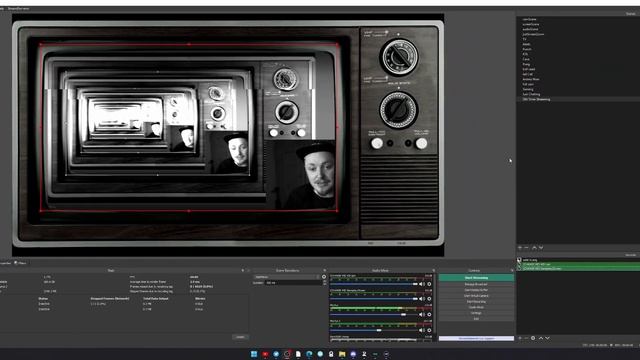
Task: Open the Windows Start menu
Action: click(254, 354)
